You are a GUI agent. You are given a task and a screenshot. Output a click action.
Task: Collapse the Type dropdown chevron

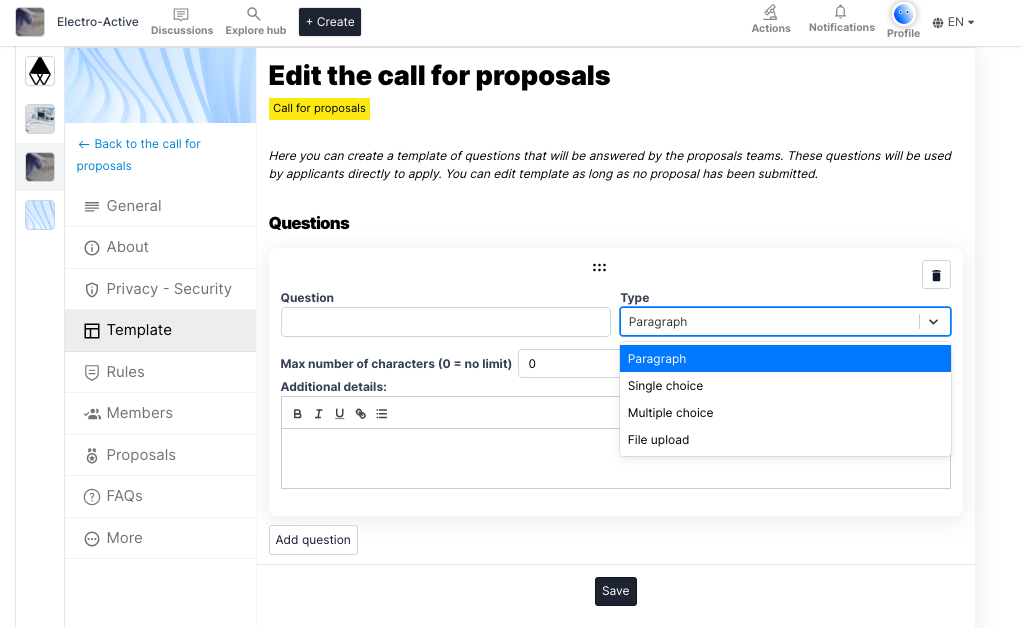tap(933, 322)
